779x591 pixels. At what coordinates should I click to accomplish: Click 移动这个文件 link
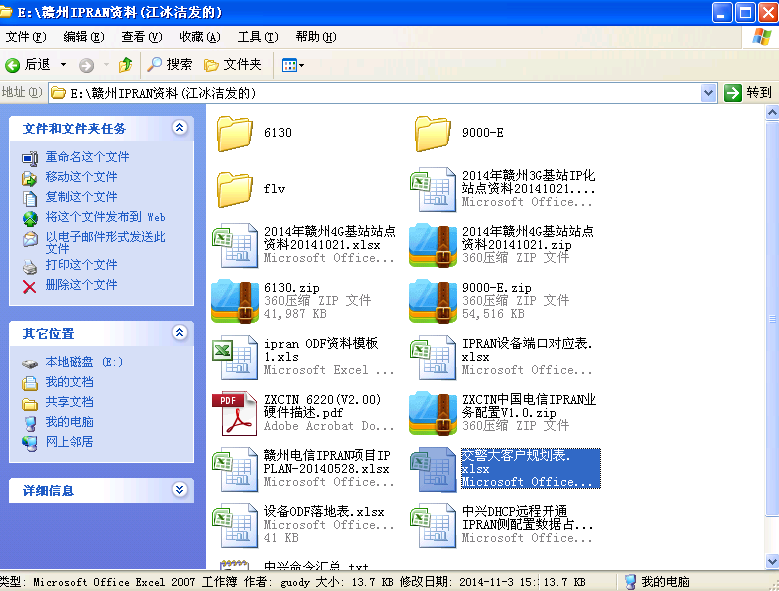(81, 177)
